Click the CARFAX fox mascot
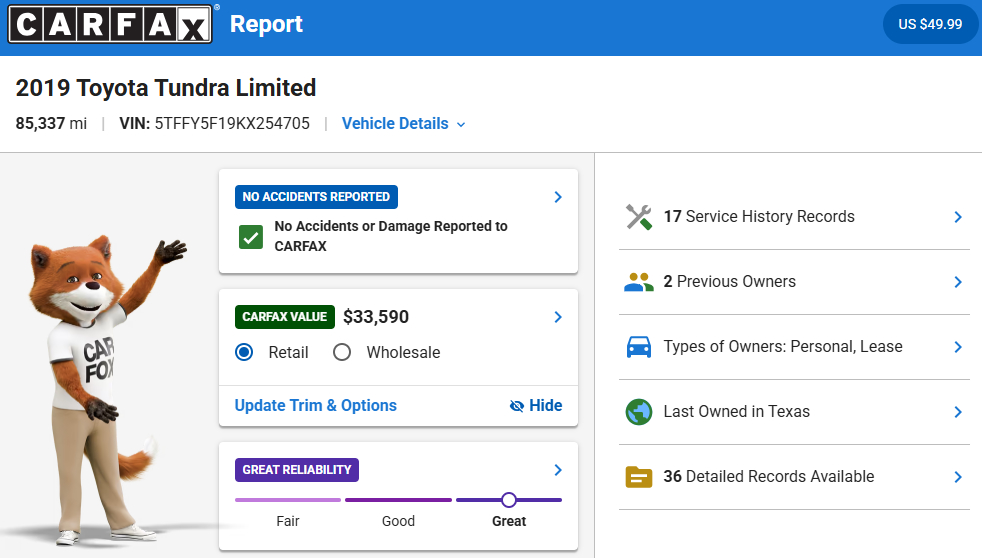Image resolution: width=982 pixels, height=558 pixels. 100,388
